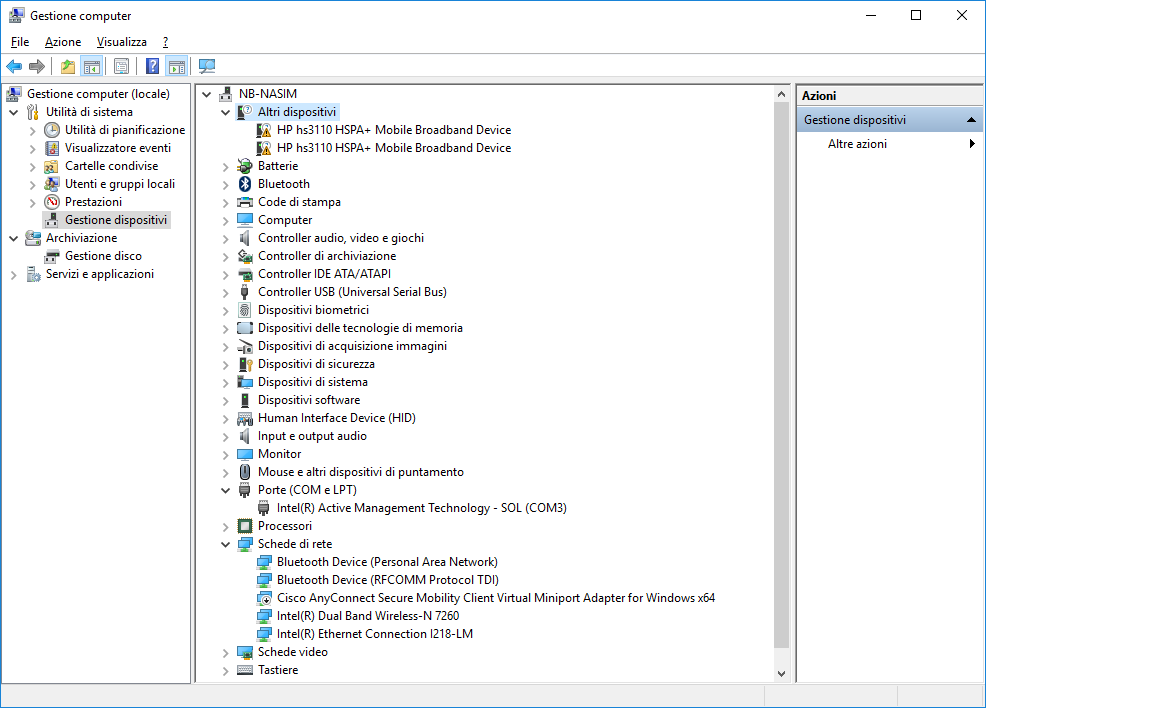The width and height of the screenshot is (1152, 720).
Task: Toggle the console tree show/hide button
Action: tap(91, 67)
